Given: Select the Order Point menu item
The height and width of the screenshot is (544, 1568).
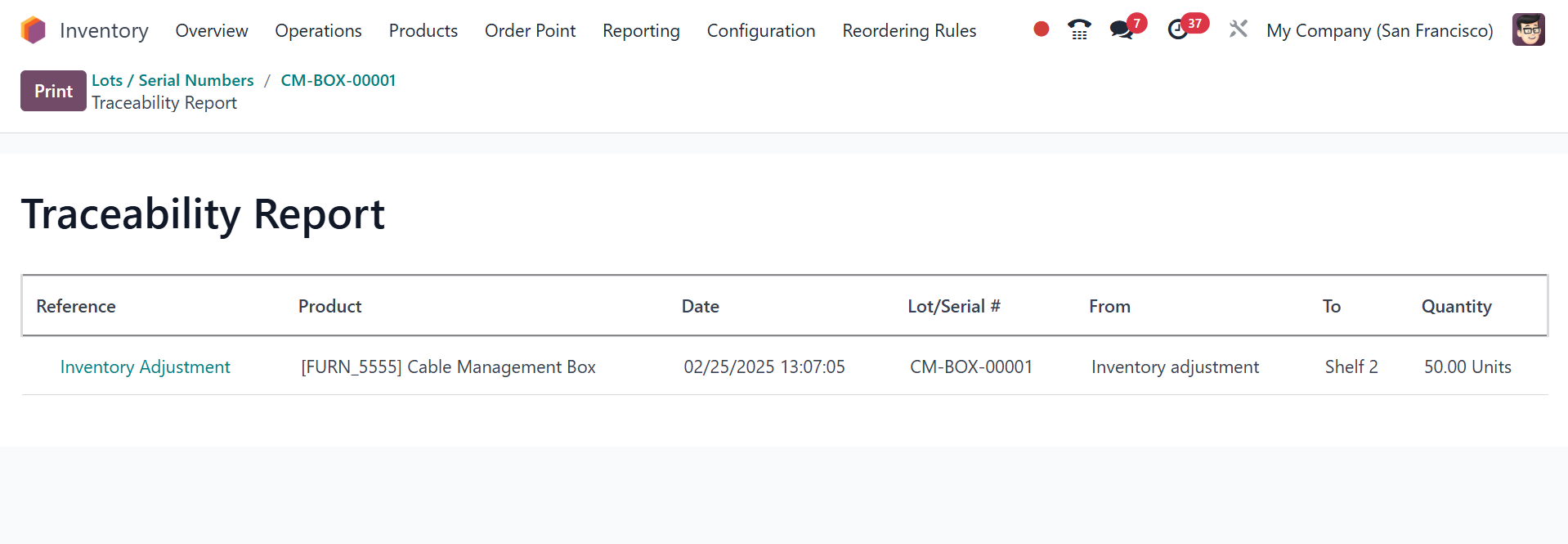Looking at the screenshot, I should (530, 31).
